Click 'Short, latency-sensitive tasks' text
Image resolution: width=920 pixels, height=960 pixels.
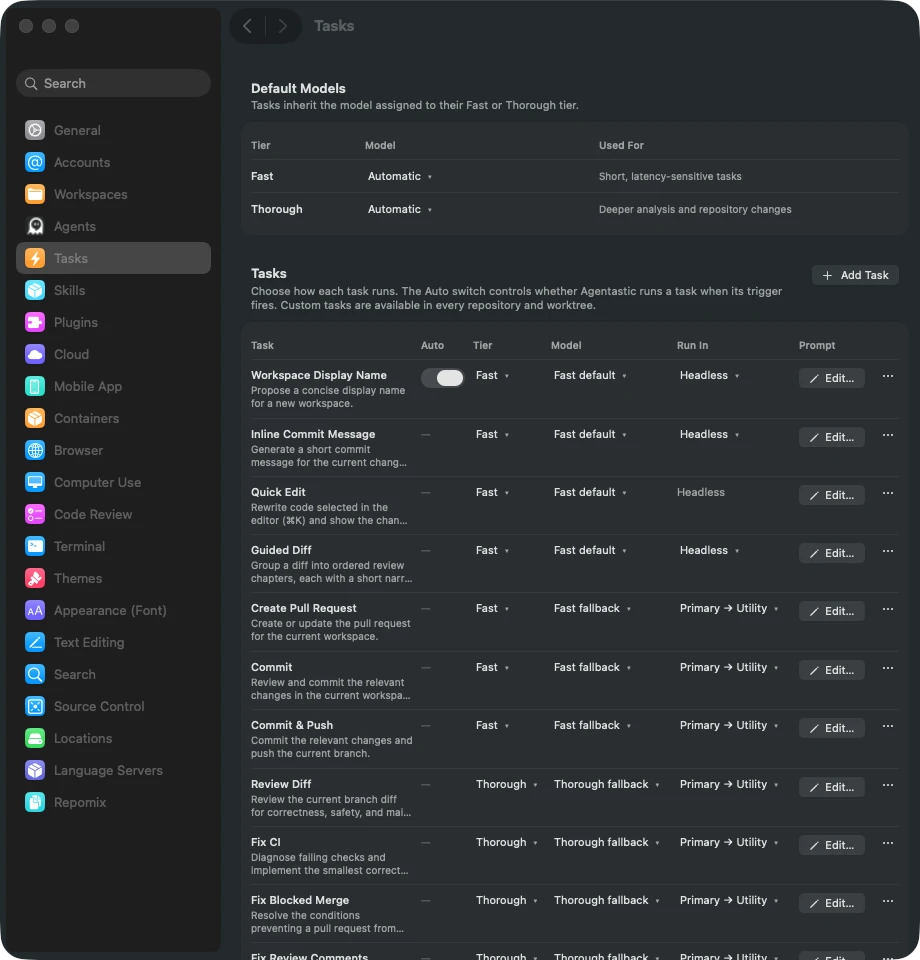tap(670, 176)
